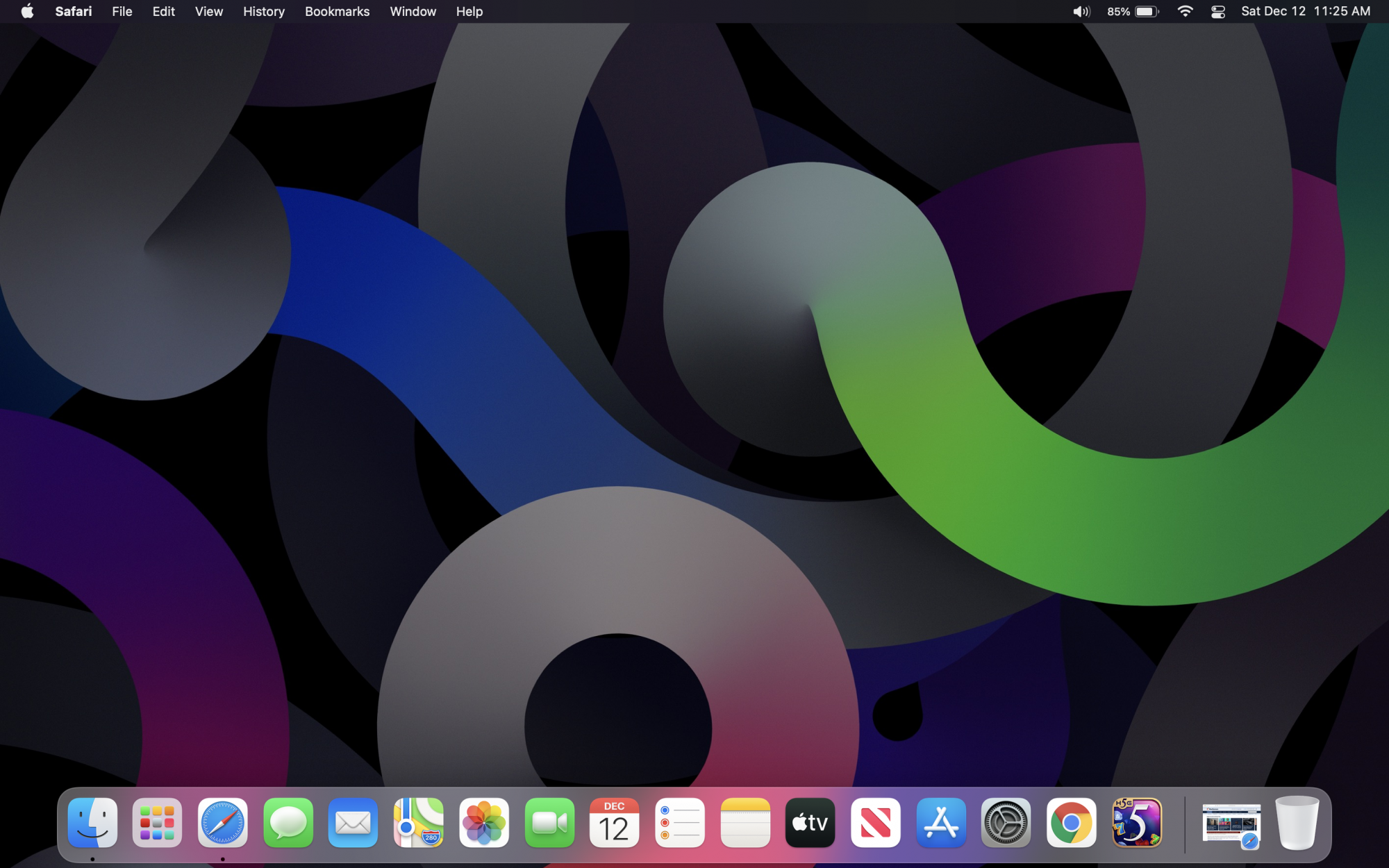Open the History menu
The image size is (1389, 868).
tap(263, 12)
